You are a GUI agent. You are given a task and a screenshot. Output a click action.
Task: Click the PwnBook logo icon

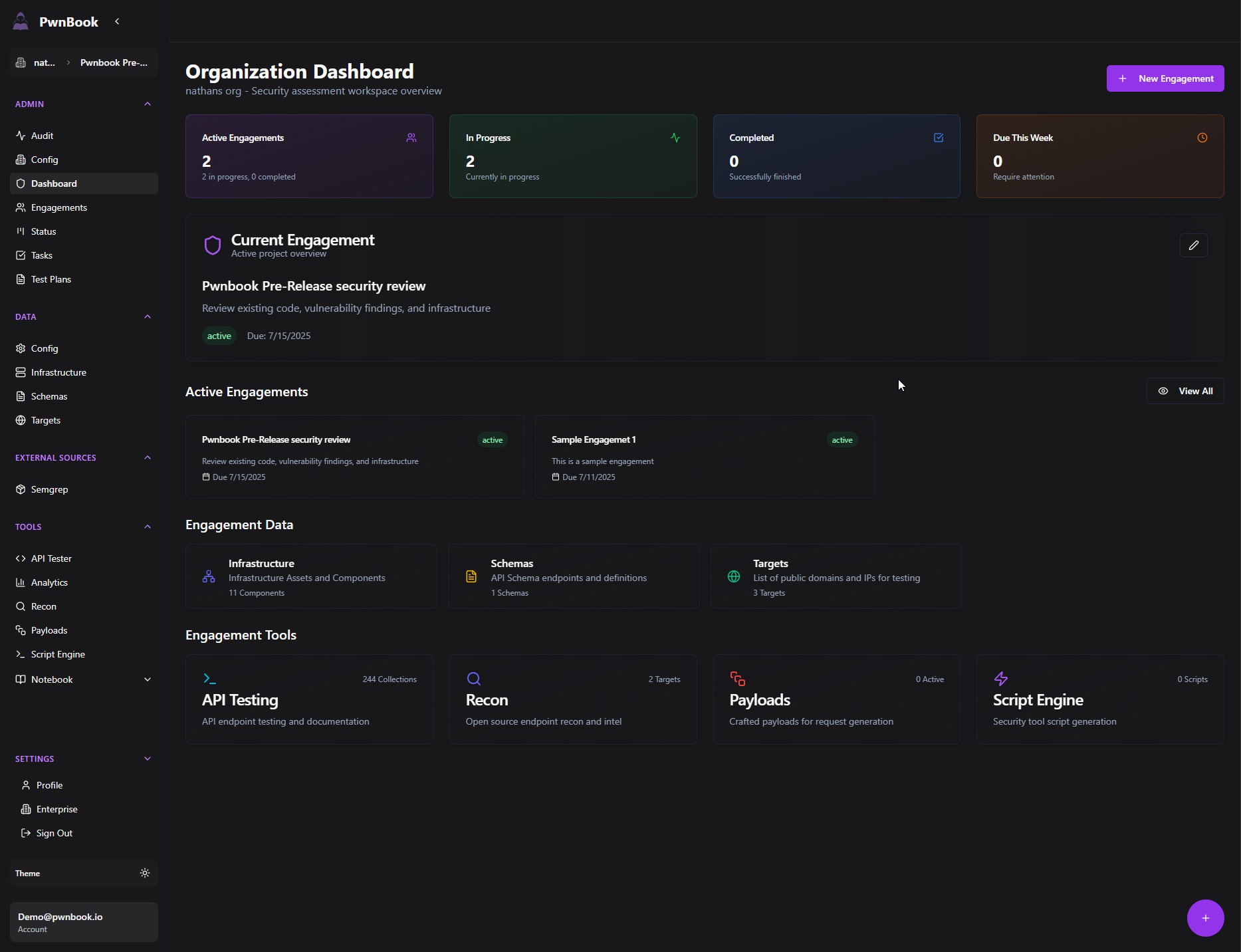[21, 21]
